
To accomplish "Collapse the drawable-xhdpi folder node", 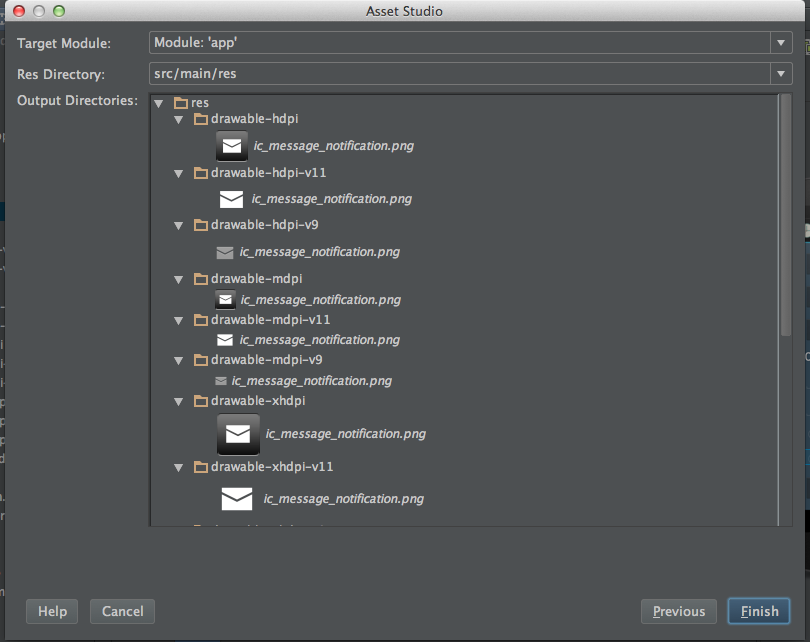I will tap(179, 401).
